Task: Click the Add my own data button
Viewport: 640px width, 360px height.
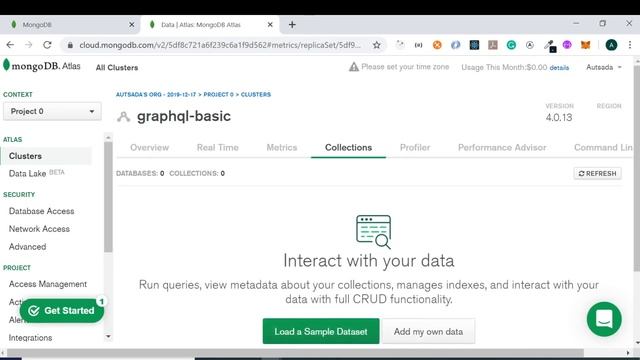Action: (428, 331)
